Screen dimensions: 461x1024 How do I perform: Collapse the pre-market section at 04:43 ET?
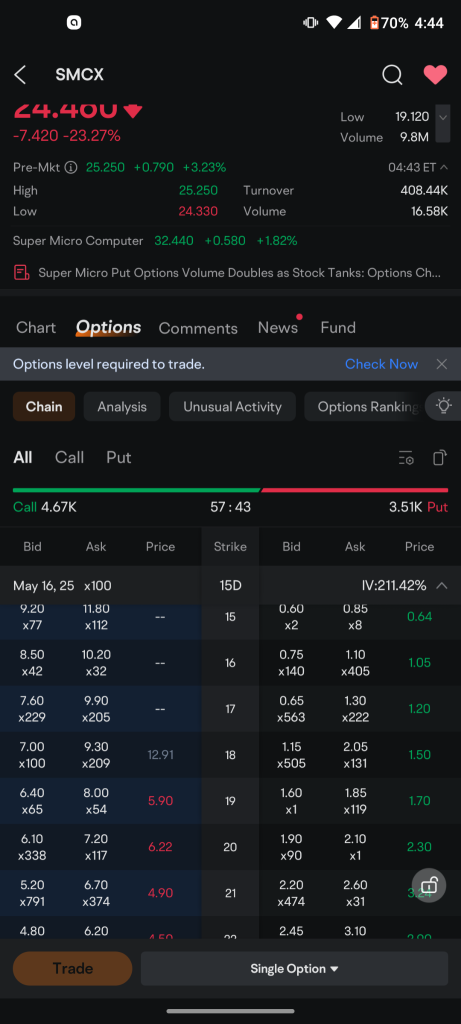pyautogui.click(x=444, y=167)
